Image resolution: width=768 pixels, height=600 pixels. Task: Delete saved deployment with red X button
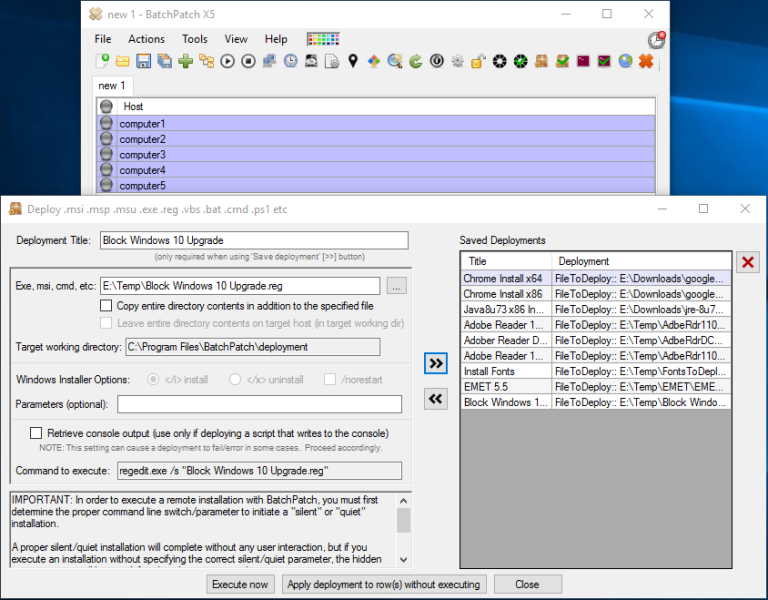click(x=747, y=262)
